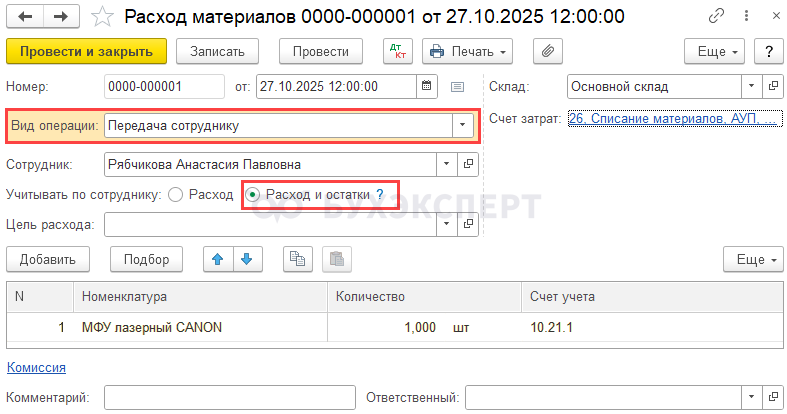This screenshot has height=414, width=787.
Task: Add a row with Добавить
Action: click(48, 259)
